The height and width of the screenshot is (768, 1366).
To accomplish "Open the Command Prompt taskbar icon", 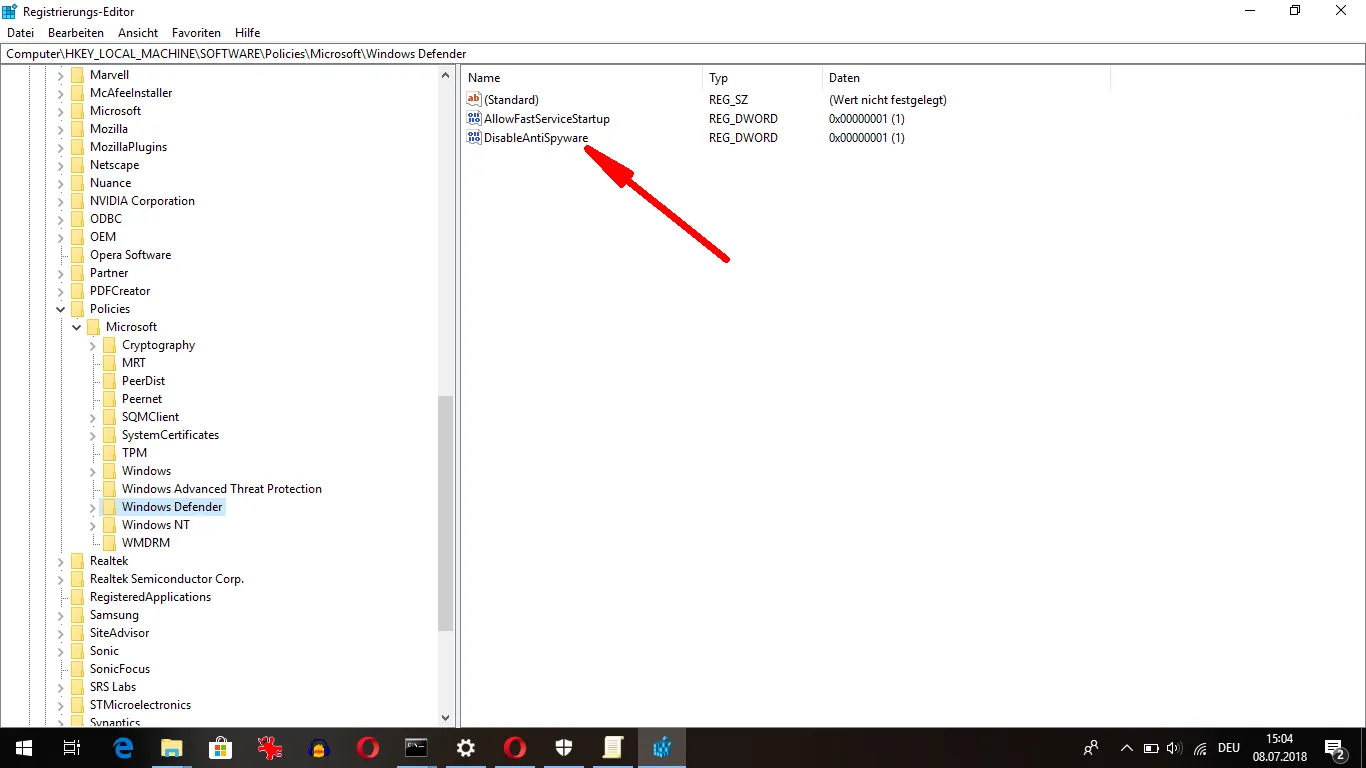I will tap(417, 747).
